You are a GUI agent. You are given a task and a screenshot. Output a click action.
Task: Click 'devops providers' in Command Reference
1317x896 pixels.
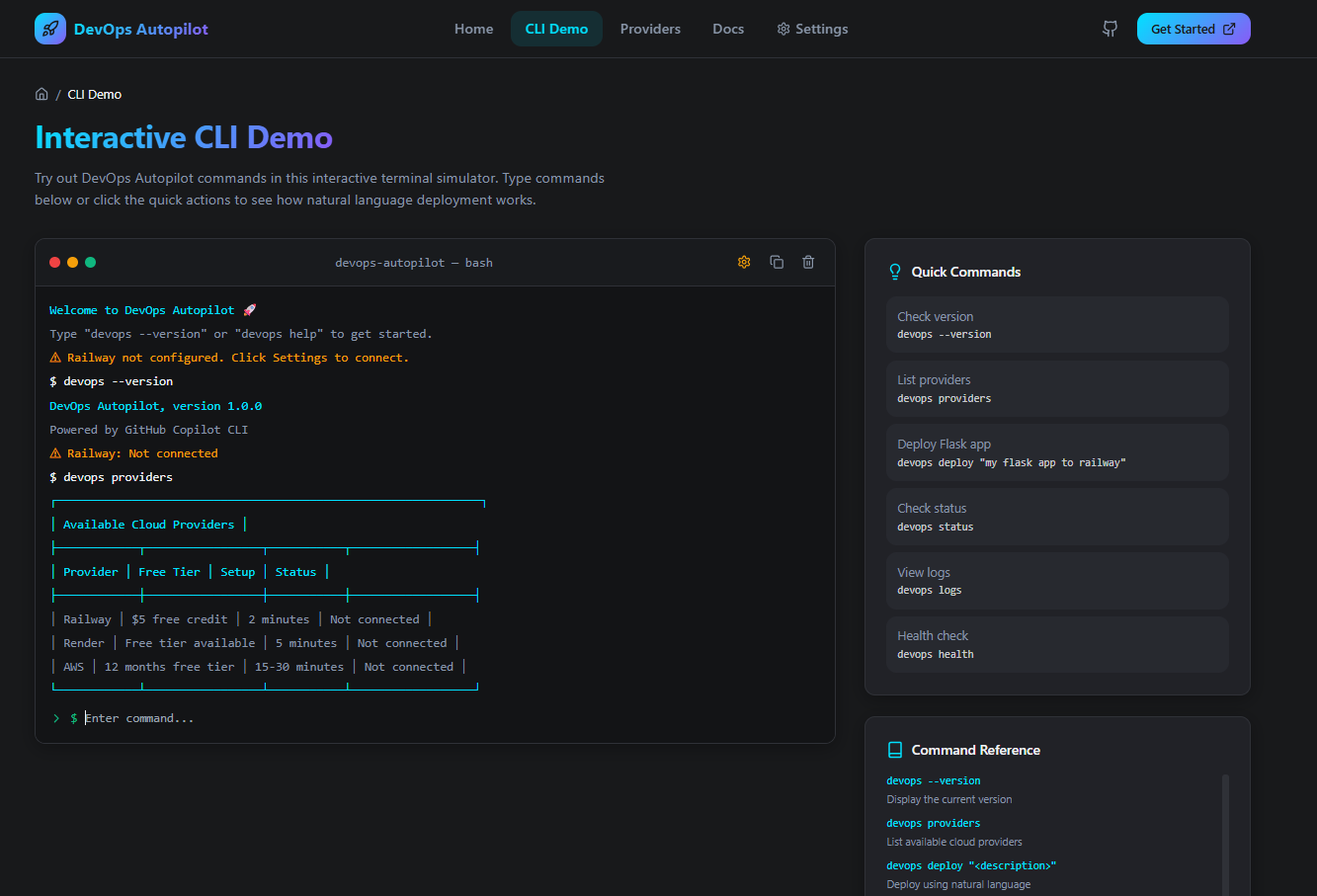934,823
